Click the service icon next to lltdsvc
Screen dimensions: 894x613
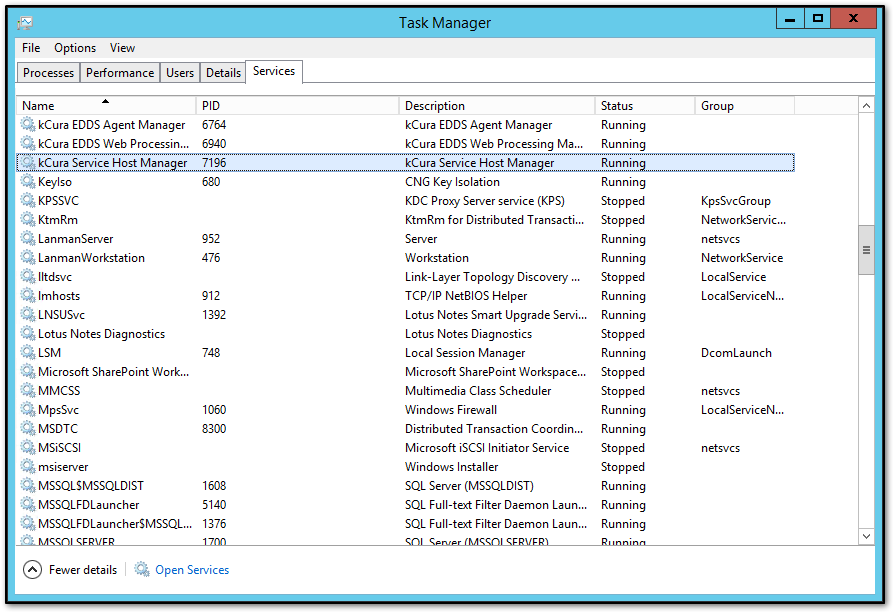pos(27,277)
